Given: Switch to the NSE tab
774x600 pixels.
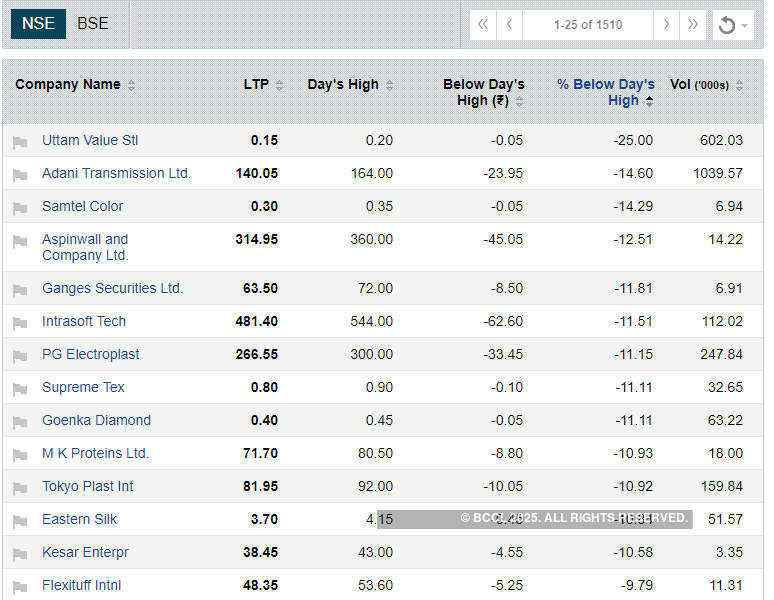Looking at the screenshot, I should [39, 24].
